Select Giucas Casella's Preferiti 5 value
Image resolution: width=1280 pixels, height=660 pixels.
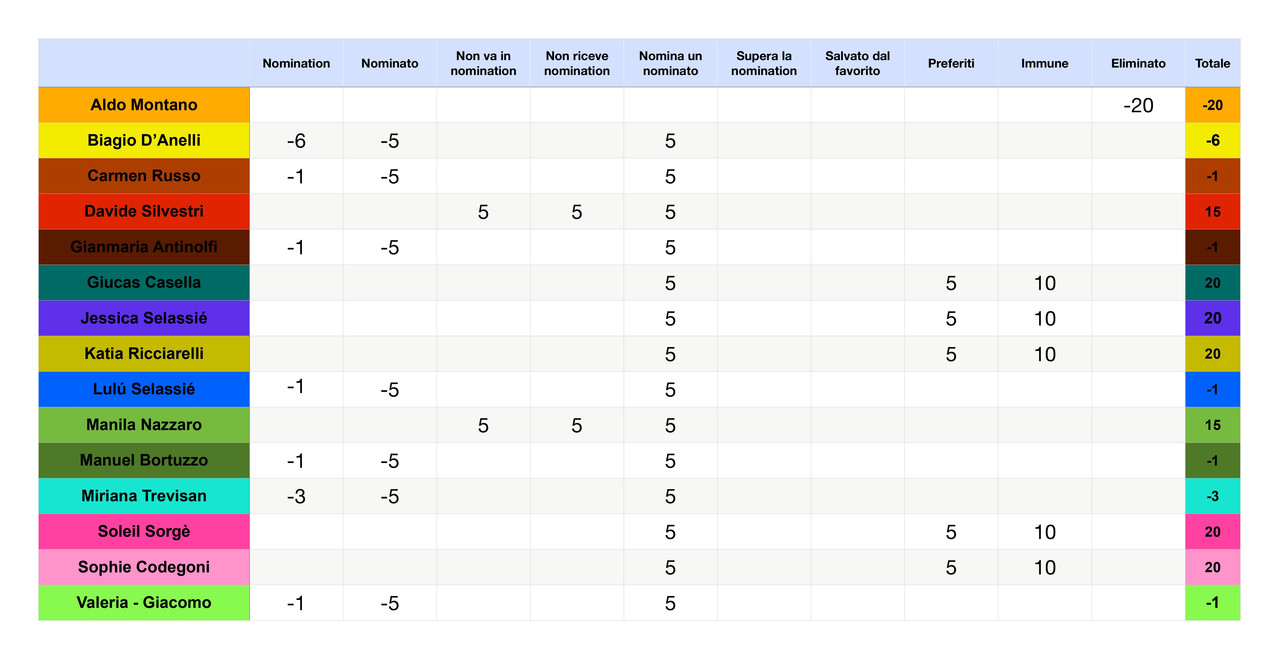pyautogui.click(x=951, y=283)
